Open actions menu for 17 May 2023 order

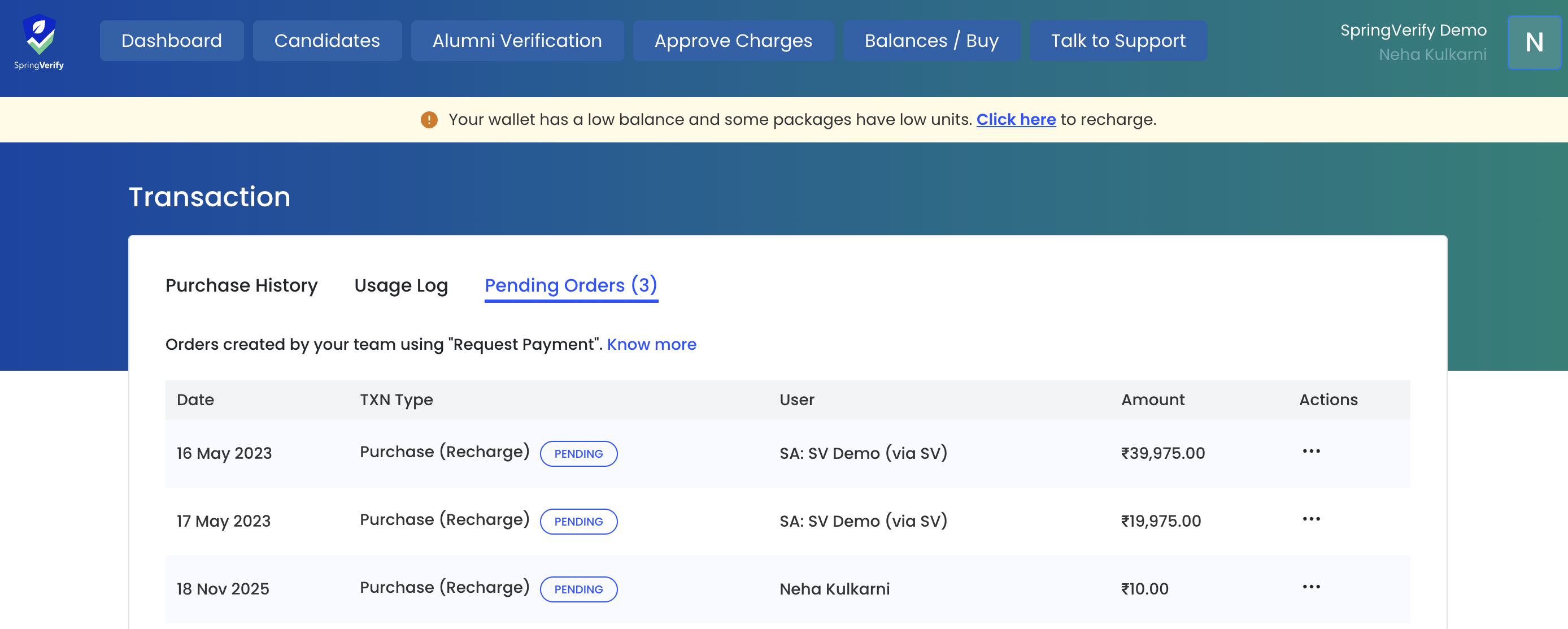[1310, 519]
